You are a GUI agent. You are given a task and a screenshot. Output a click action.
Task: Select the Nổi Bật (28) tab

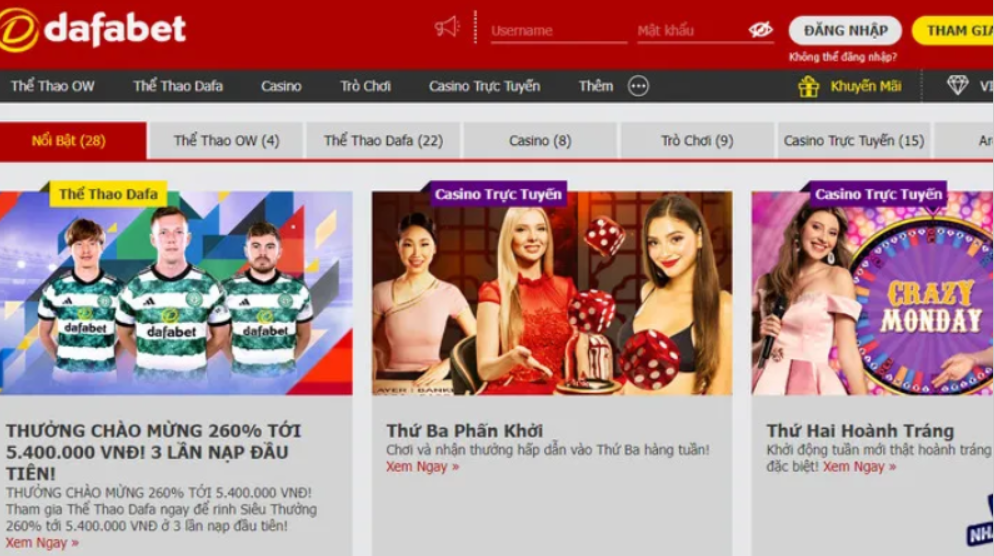(x=73, y=141)
